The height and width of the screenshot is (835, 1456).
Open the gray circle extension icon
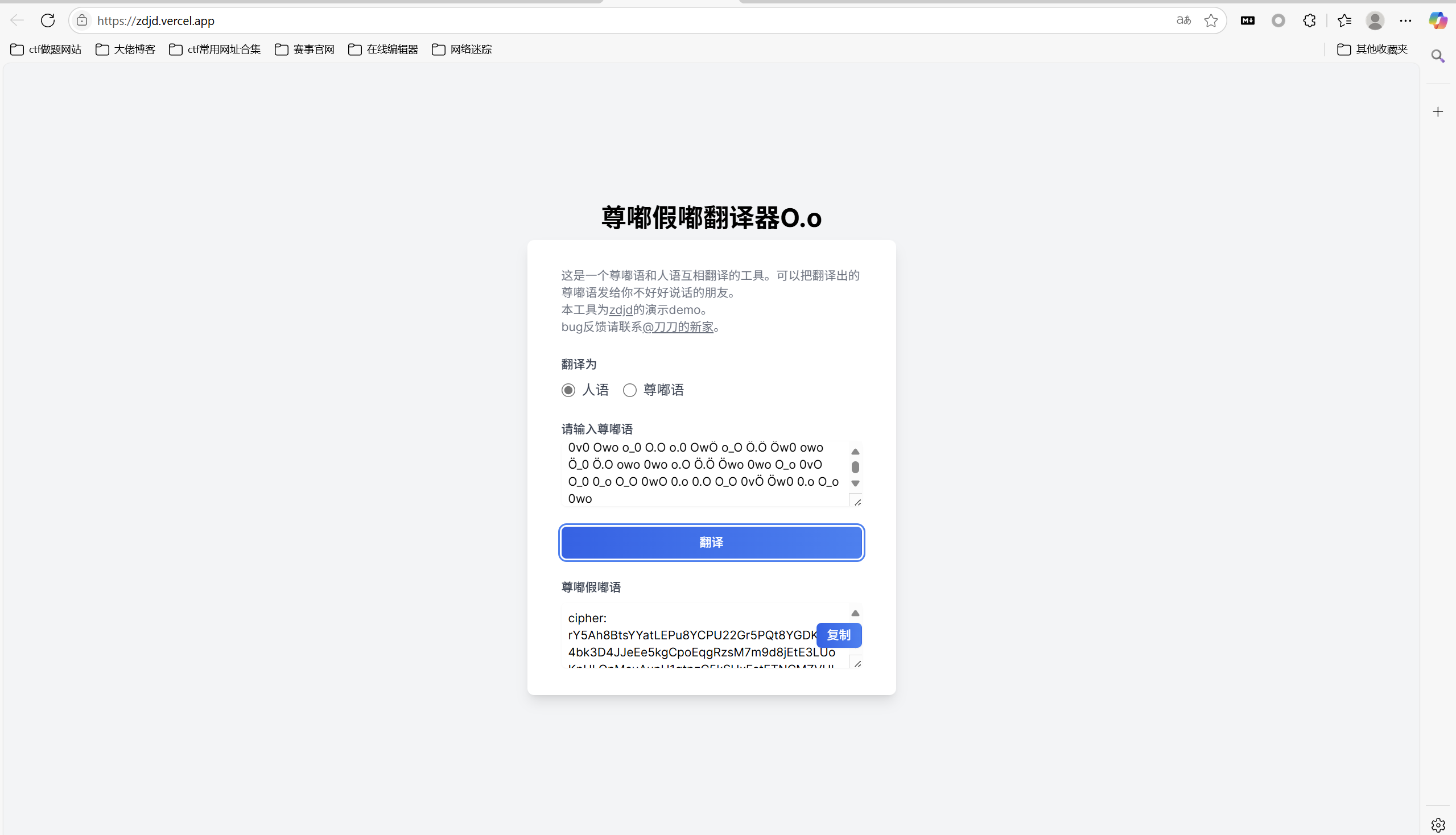1278,20
